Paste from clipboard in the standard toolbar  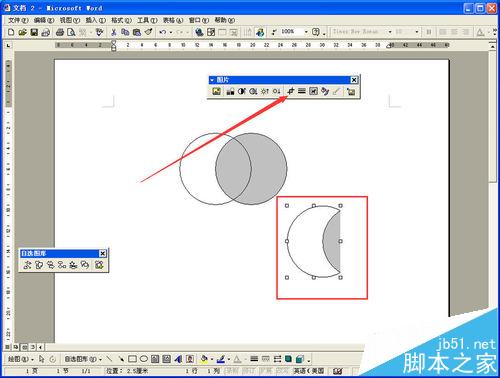pyautogui.click(x=137, y=32)
